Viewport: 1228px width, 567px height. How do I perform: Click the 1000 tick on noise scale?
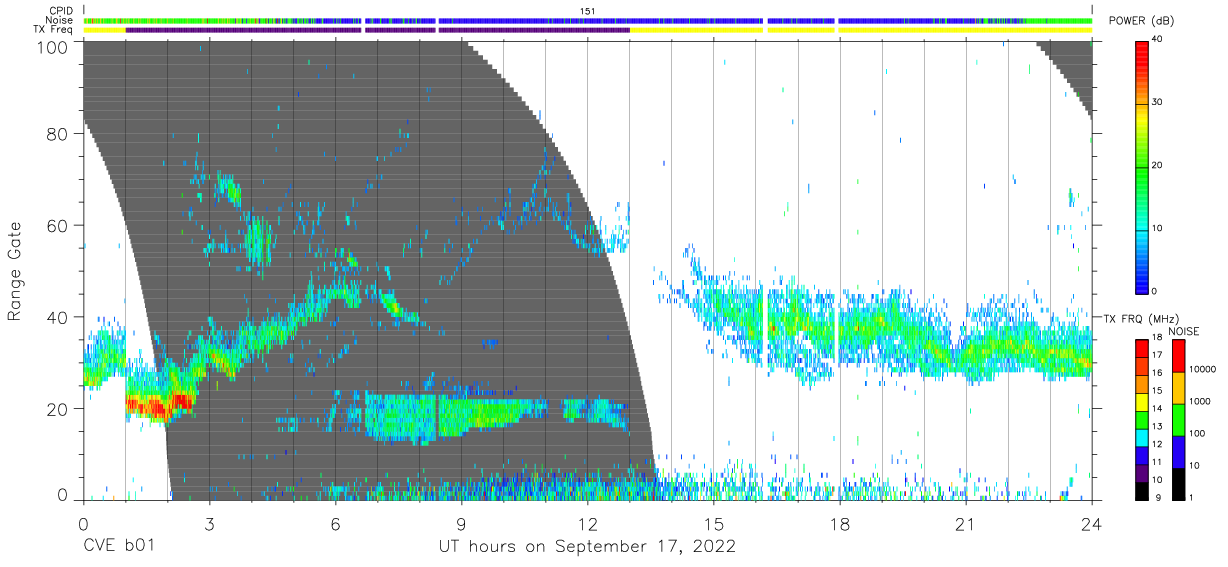pos(1198,401)
